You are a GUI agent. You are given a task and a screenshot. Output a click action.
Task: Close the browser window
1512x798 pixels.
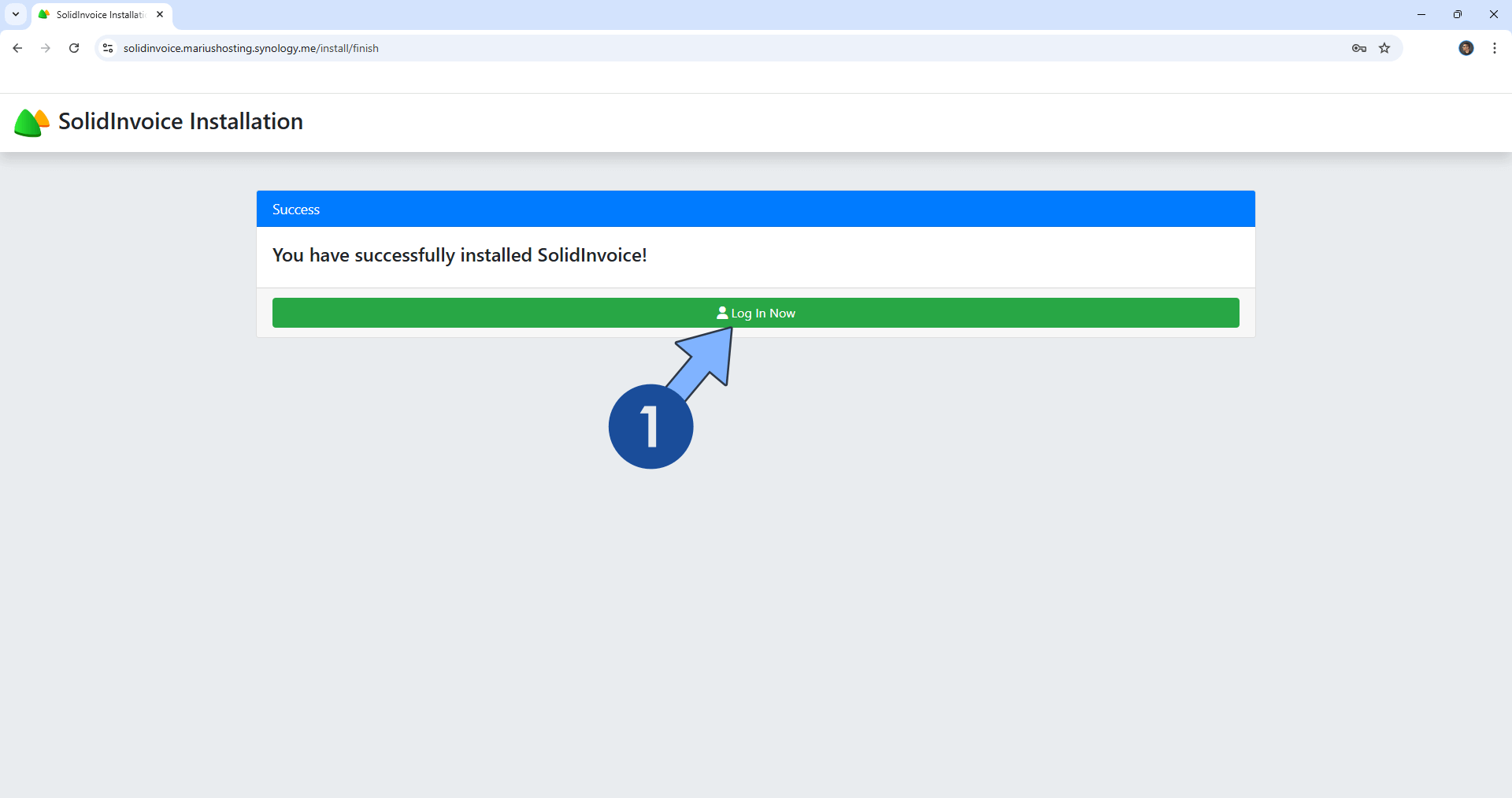coord(1494,14)
